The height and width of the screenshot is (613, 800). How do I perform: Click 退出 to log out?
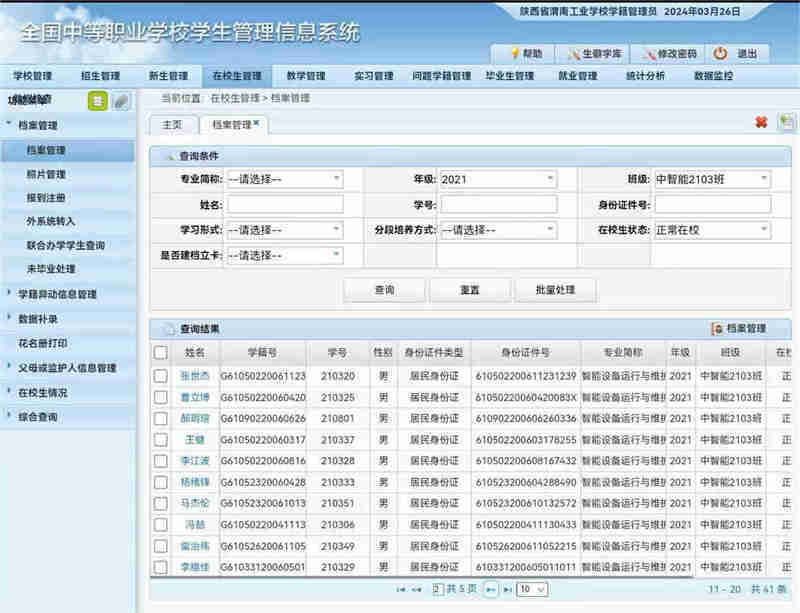pos(736,53)
